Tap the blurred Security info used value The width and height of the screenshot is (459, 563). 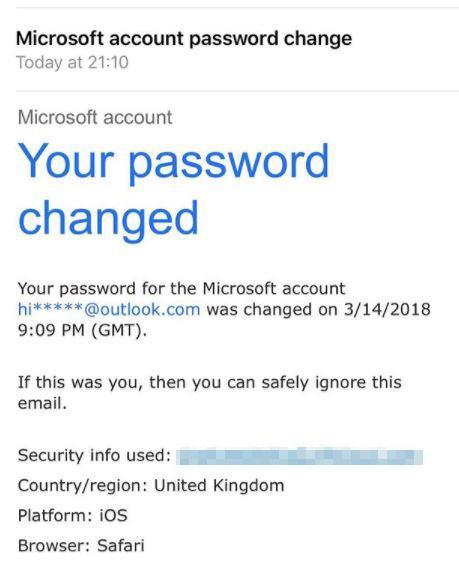[300, 456]
